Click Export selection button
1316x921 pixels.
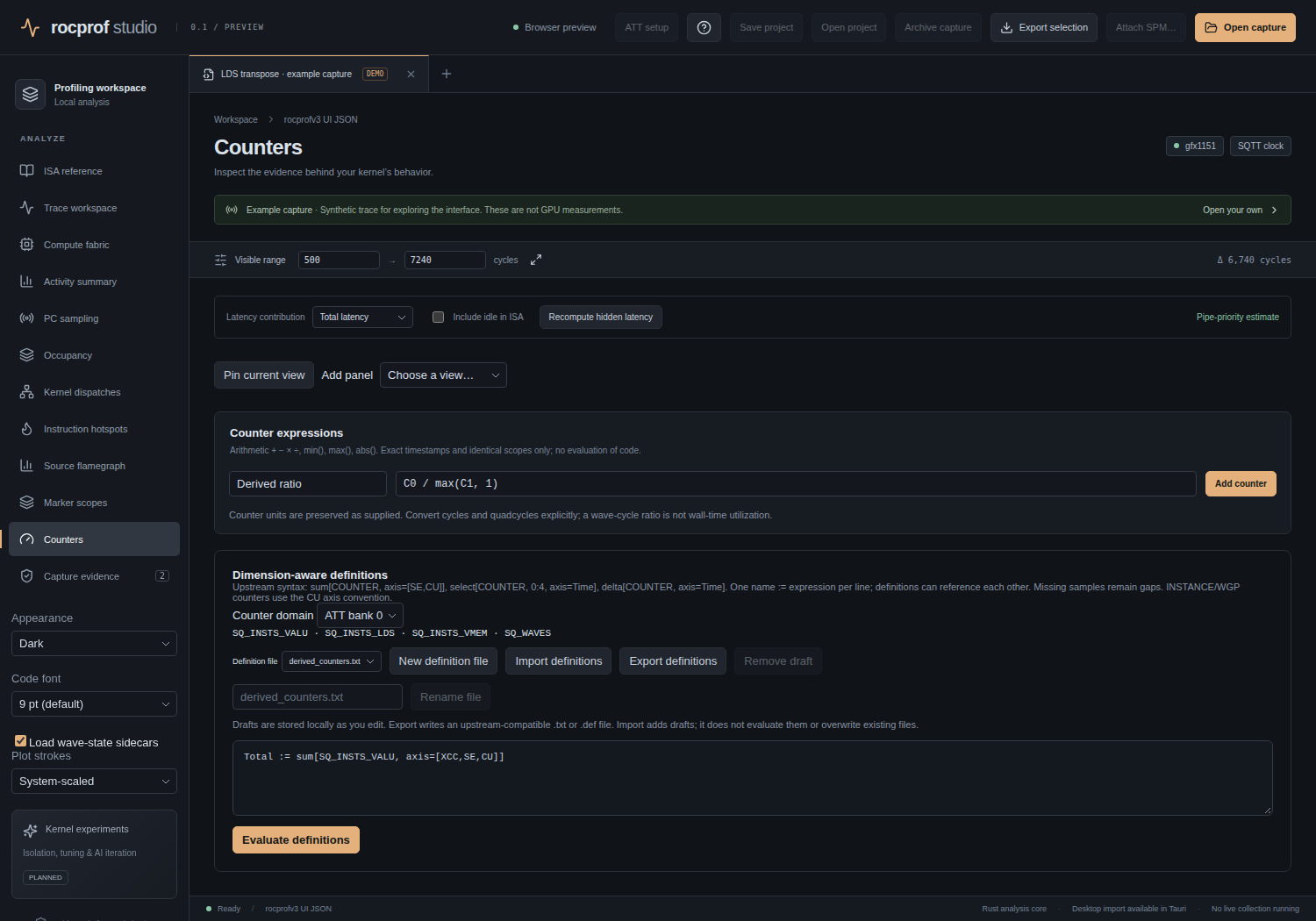pos(1044,27)
